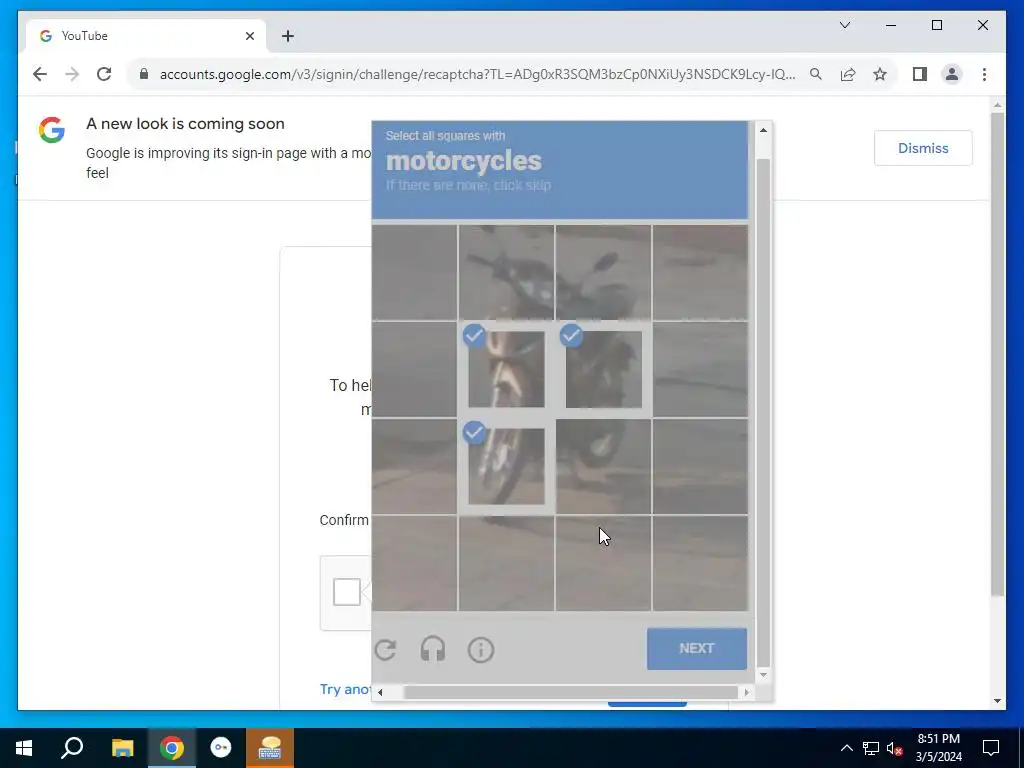Open the key icon app in taskbar
Viewport: 1024px width, 768px height.
(x=221, y=748)
